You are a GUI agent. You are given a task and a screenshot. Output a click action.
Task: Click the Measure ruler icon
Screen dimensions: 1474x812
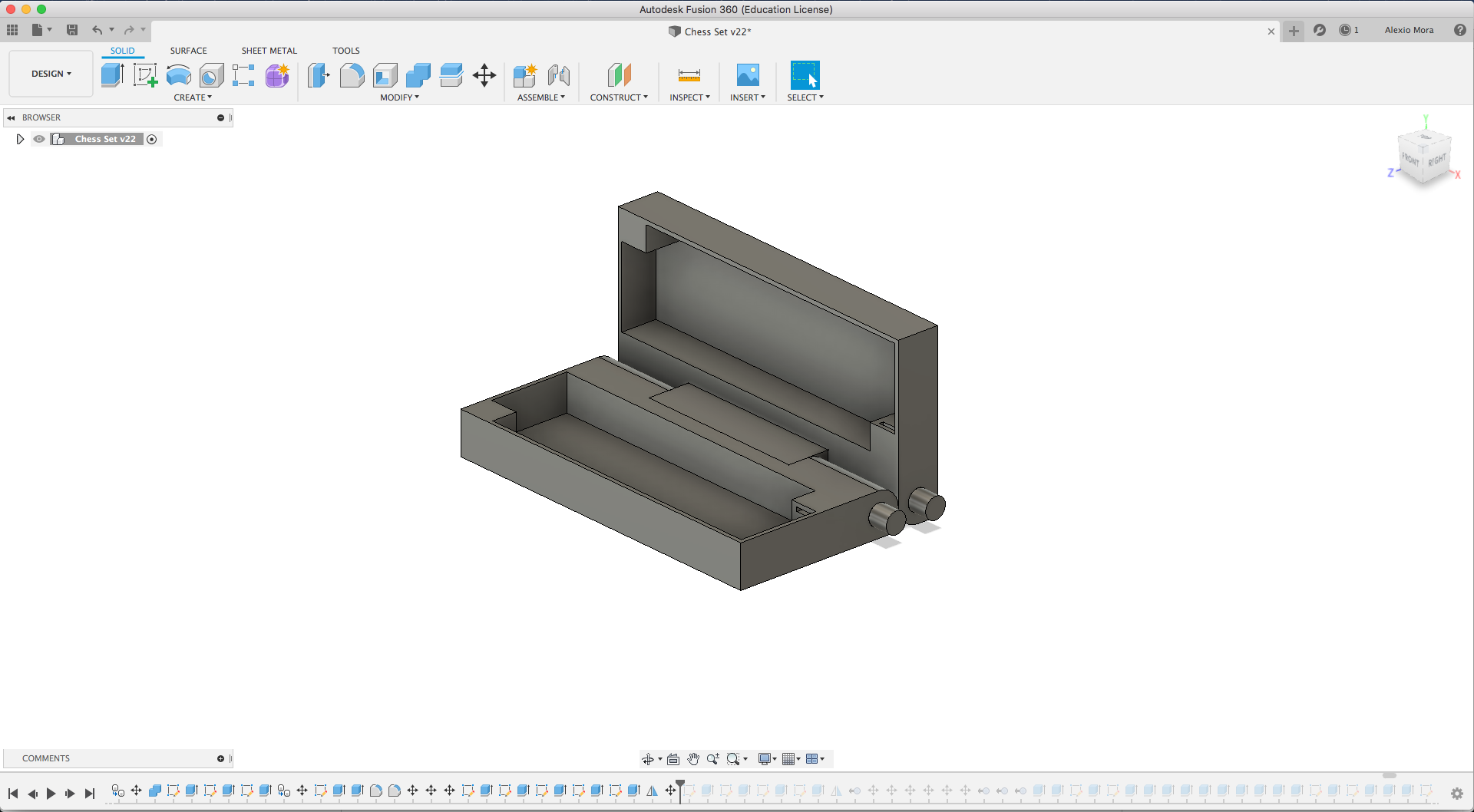pos(689,75)
